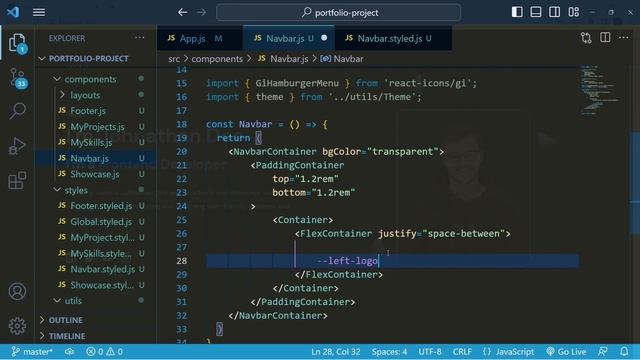The image size is (640, 360).
Task: Click line number 20 in the gutter
Action: pyautogui.click(x=182, y=151)
